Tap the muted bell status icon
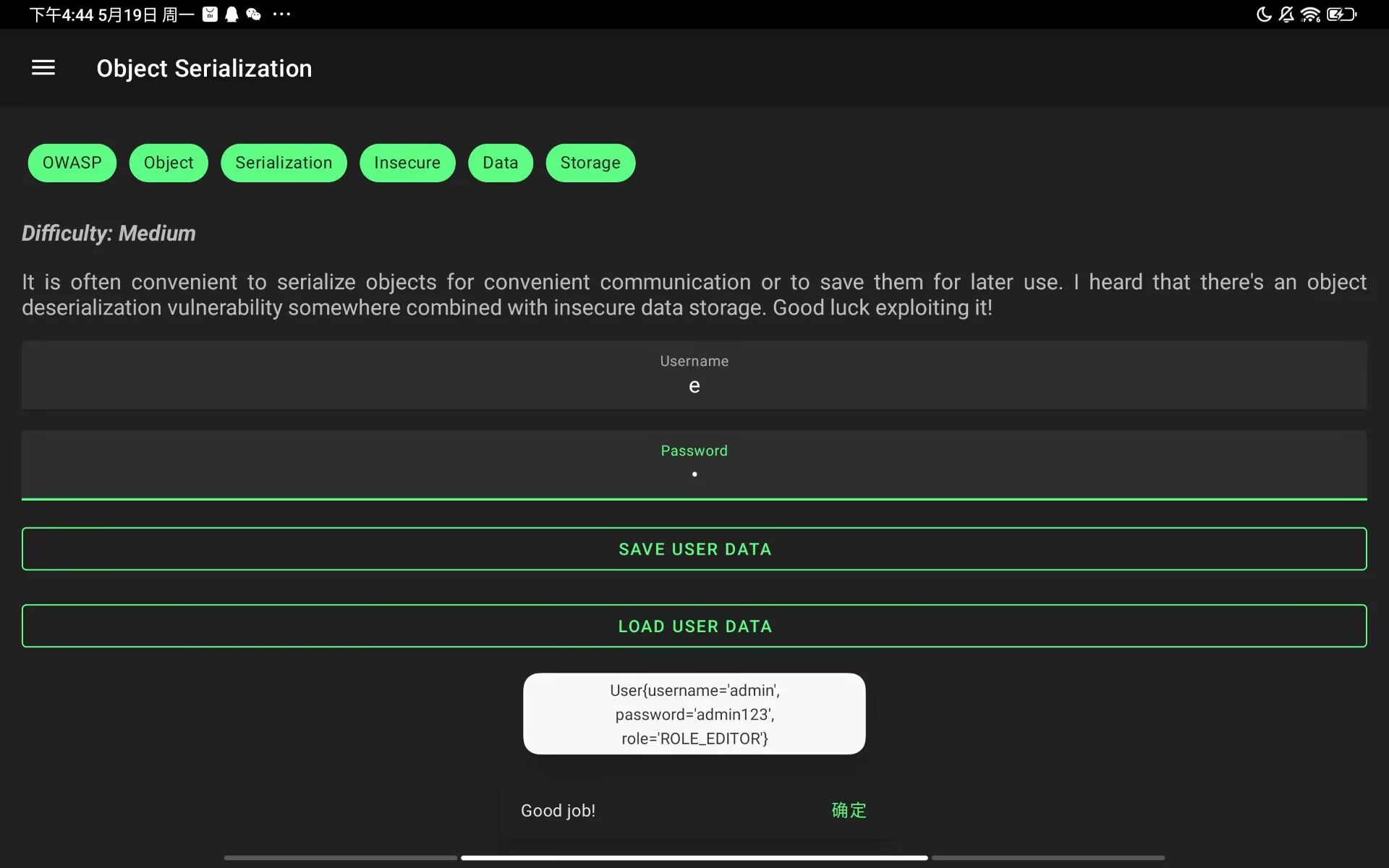The image size is (1389, 868). coord(1286,14)
